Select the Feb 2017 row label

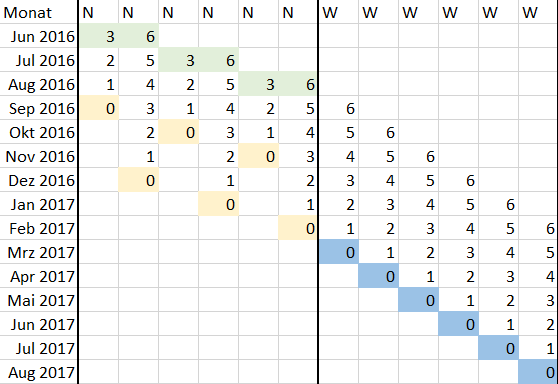point(38,228)
